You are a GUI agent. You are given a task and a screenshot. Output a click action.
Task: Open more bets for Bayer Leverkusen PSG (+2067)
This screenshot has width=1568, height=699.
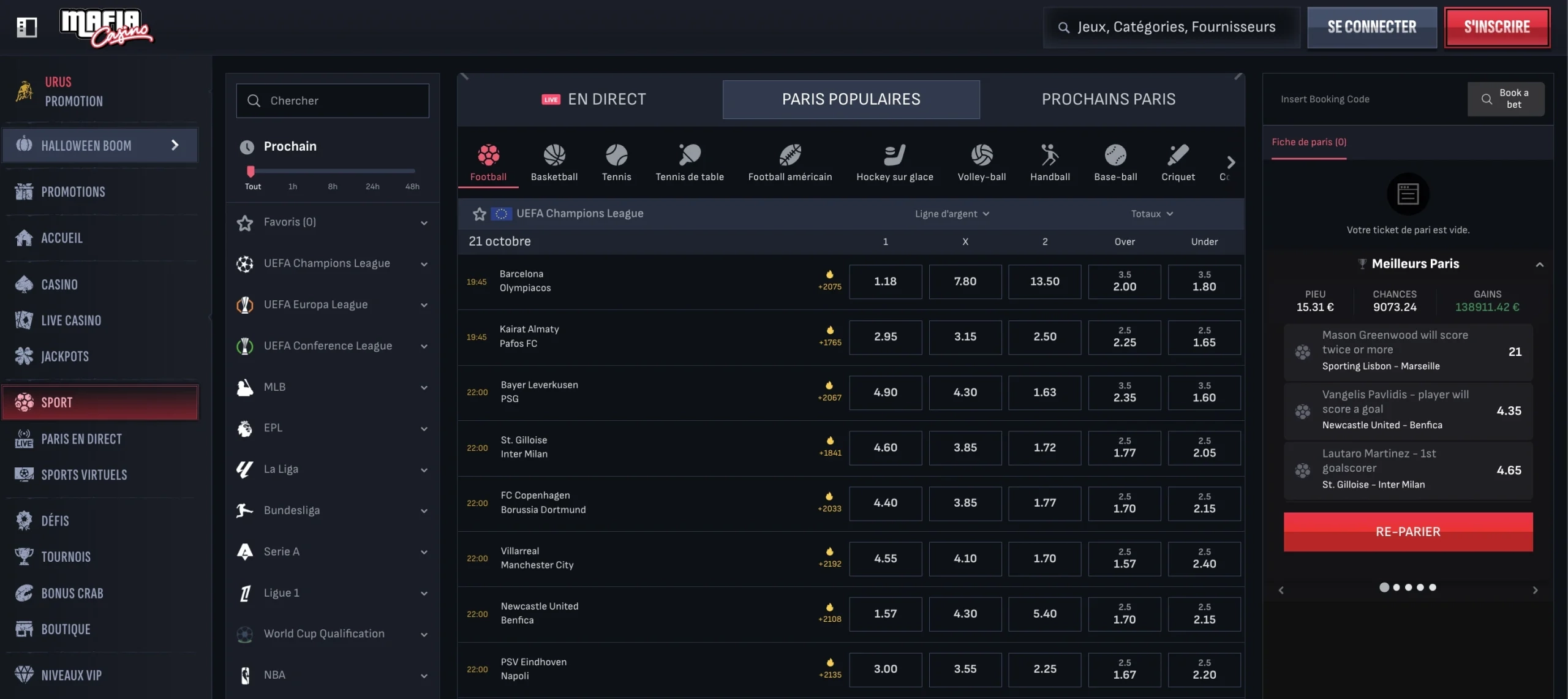830,391
